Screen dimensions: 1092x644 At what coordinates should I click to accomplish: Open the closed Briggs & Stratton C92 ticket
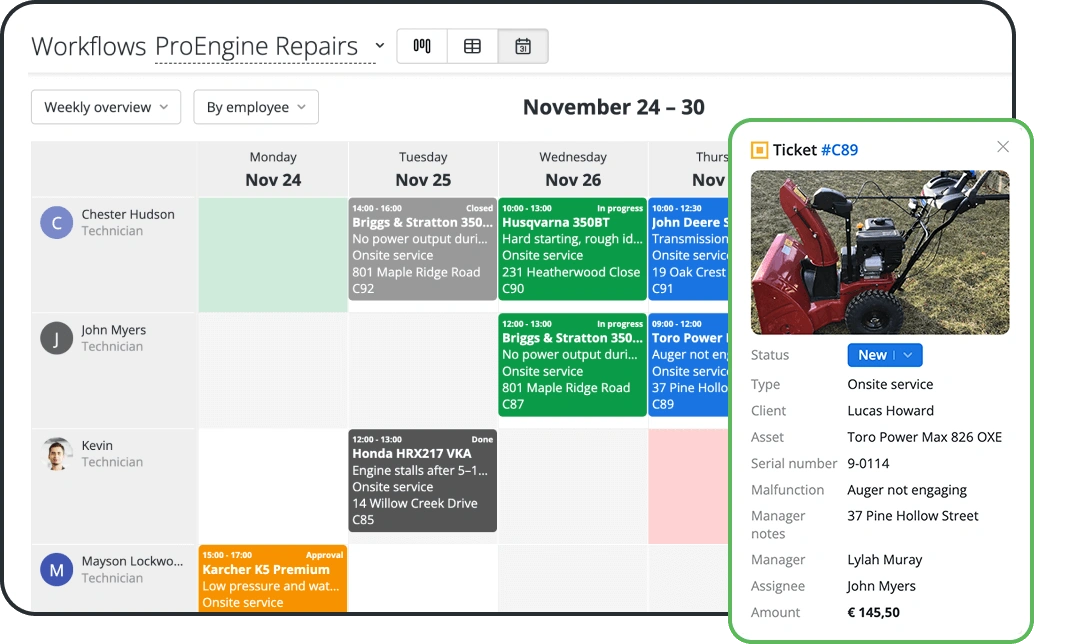pyautogui.click(x=422, y=249)
